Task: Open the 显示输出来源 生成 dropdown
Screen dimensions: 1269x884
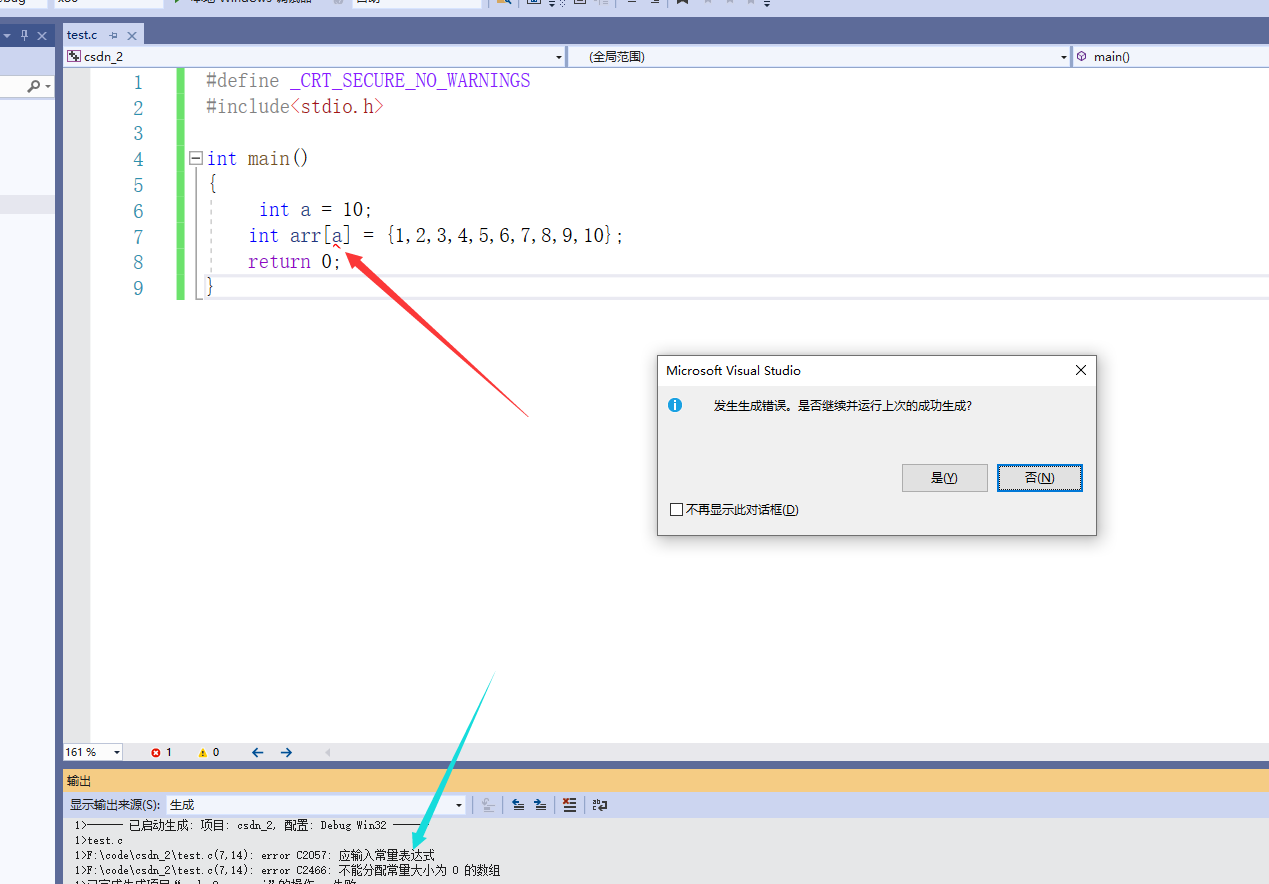Action: pos(316,805)
